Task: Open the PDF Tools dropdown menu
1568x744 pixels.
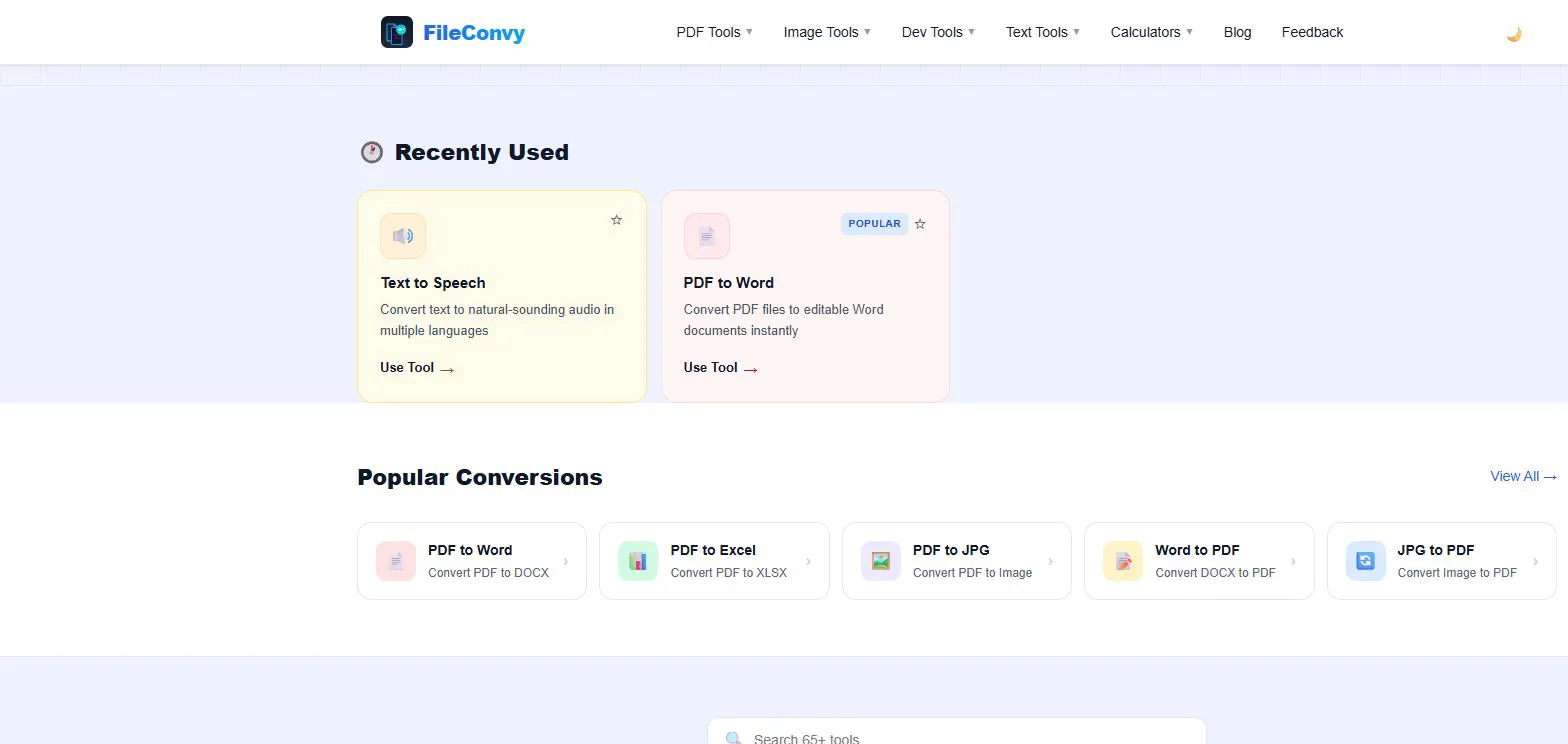Action: [715, 32]
